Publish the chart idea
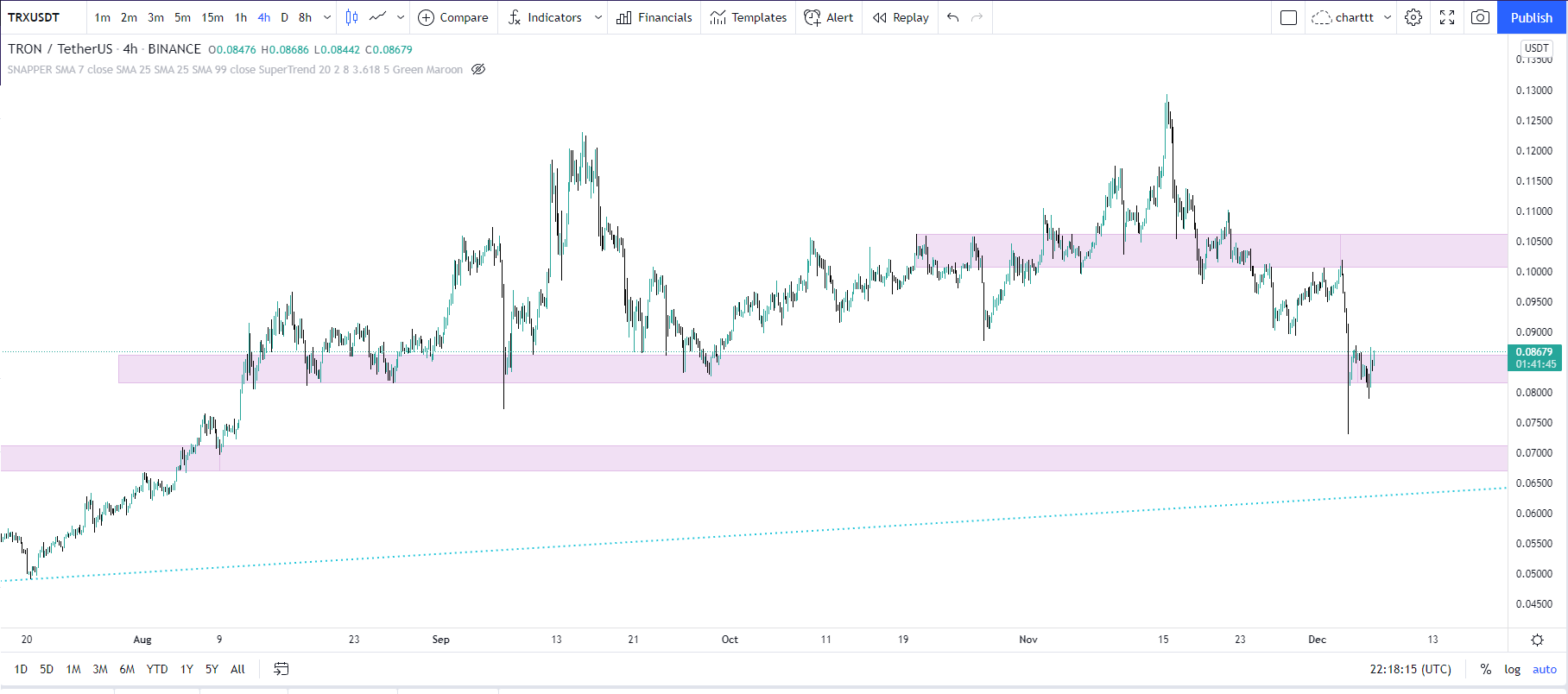Screen dimensions: 1568x694 1532,17
